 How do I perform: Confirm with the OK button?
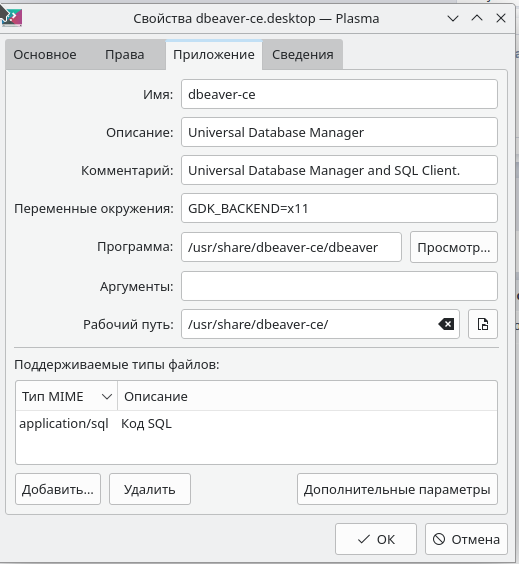[x=376, y=539]
